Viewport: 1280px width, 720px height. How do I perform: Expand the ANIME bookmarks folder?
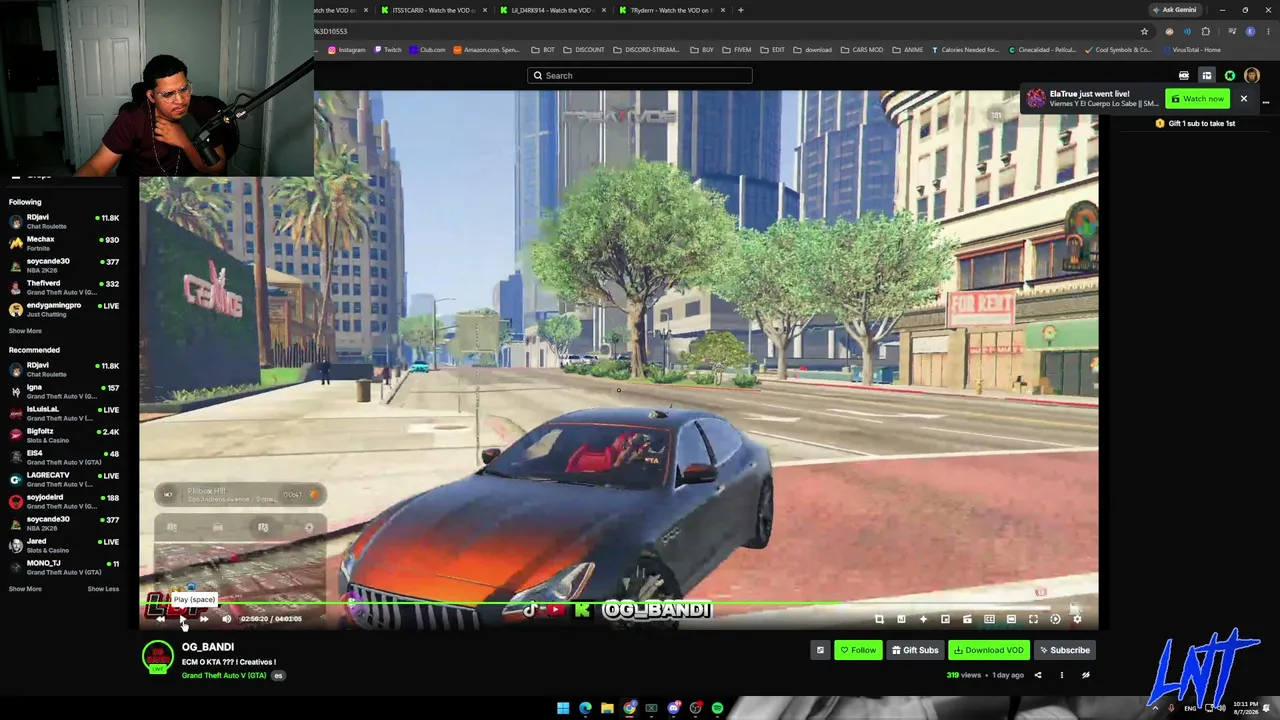pos(908,50)
